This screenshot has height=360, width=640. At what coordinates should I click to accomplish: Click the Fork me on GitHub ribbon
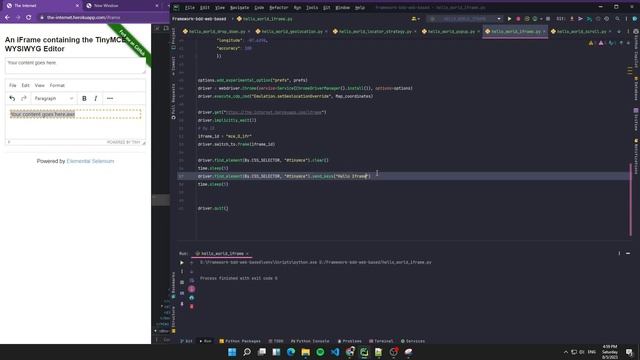coord(131,43)
